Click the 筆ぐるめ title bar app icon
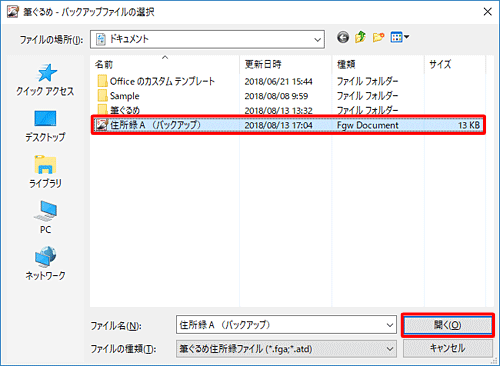500x366 pixels. [13, 12]
